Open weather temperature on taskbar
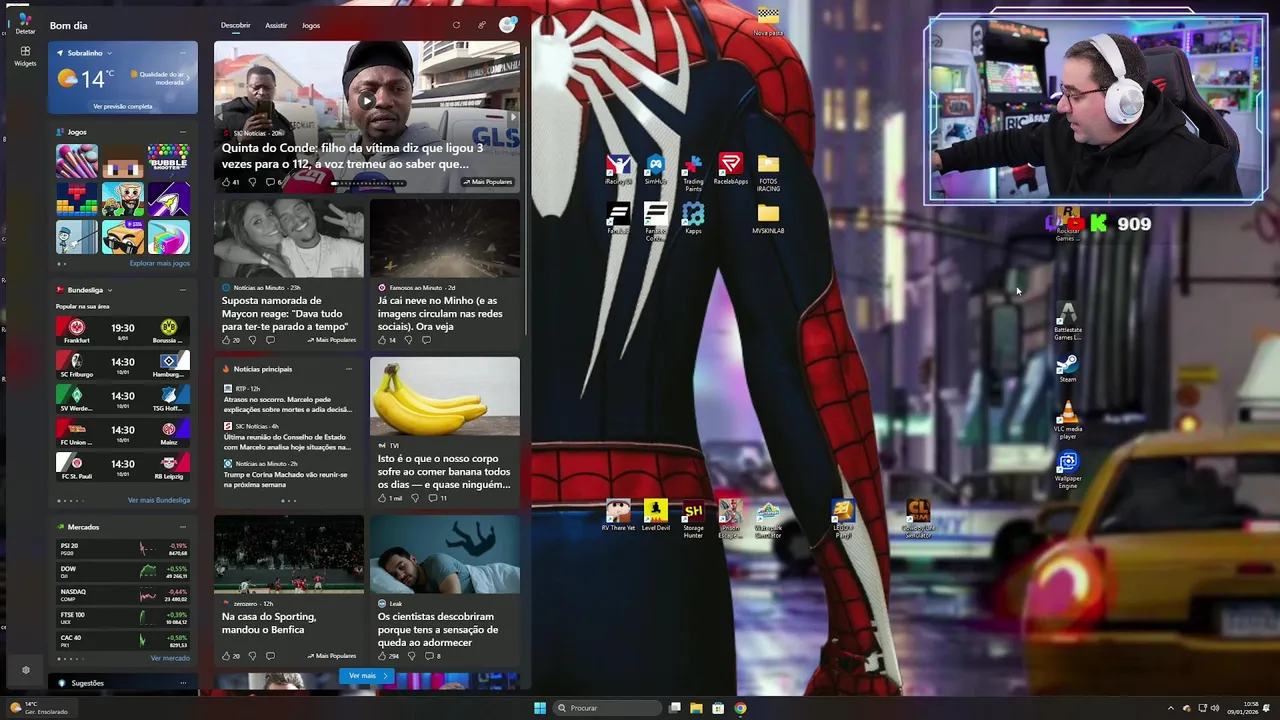 (38, 708)
